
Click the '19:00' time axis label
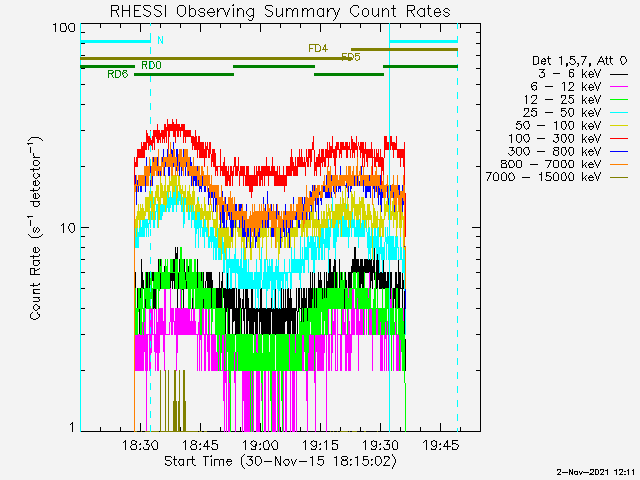coord(260,445)
